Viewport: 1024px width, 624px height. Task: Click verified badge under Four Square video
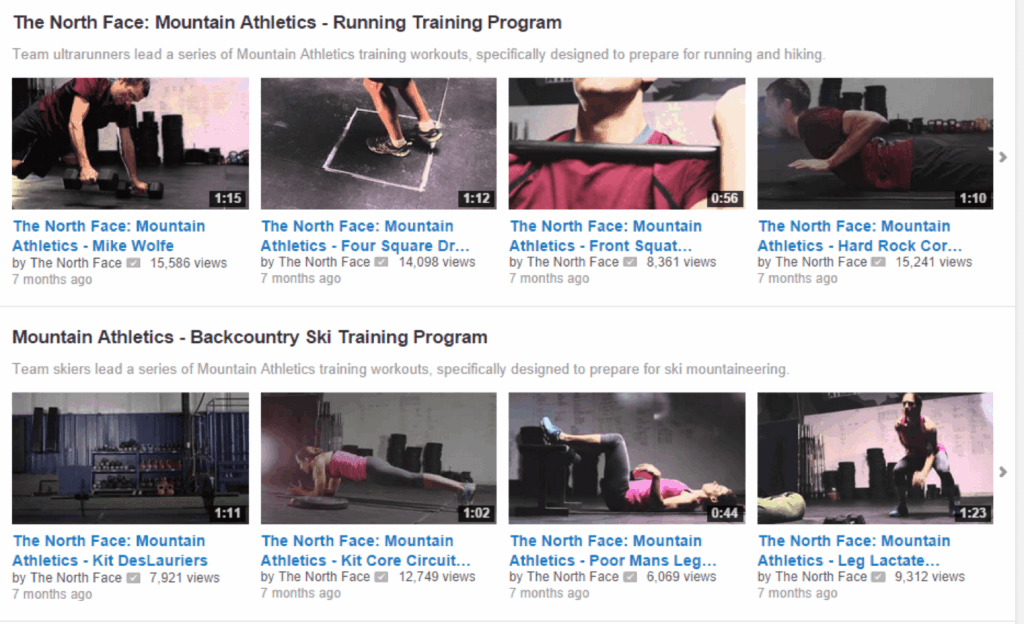[381, 262]
